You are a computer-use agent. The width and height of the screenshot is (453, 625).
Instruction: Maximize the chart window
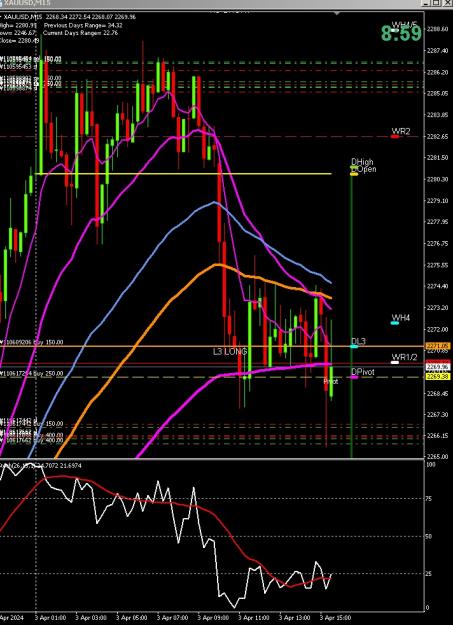click(437, 3)
